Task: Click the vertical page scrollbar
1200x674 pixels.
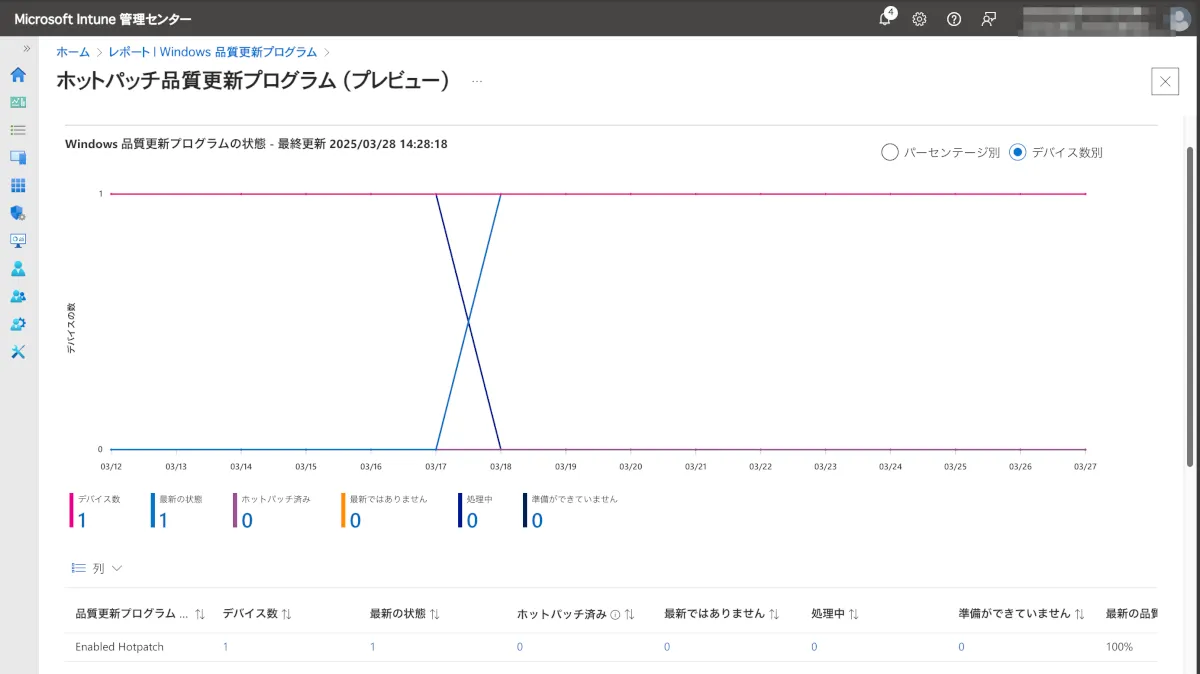Action: [1189, 305]
